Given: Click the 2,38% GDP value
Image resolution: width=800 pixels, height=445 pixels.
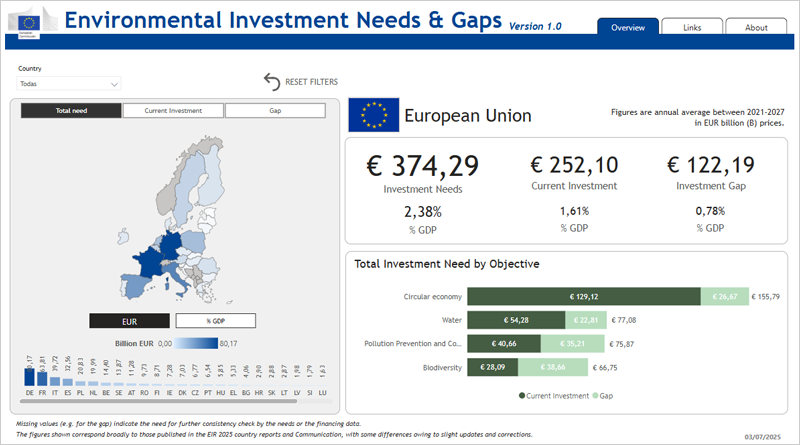Looking at the screenshot, I should click(423, 211).
